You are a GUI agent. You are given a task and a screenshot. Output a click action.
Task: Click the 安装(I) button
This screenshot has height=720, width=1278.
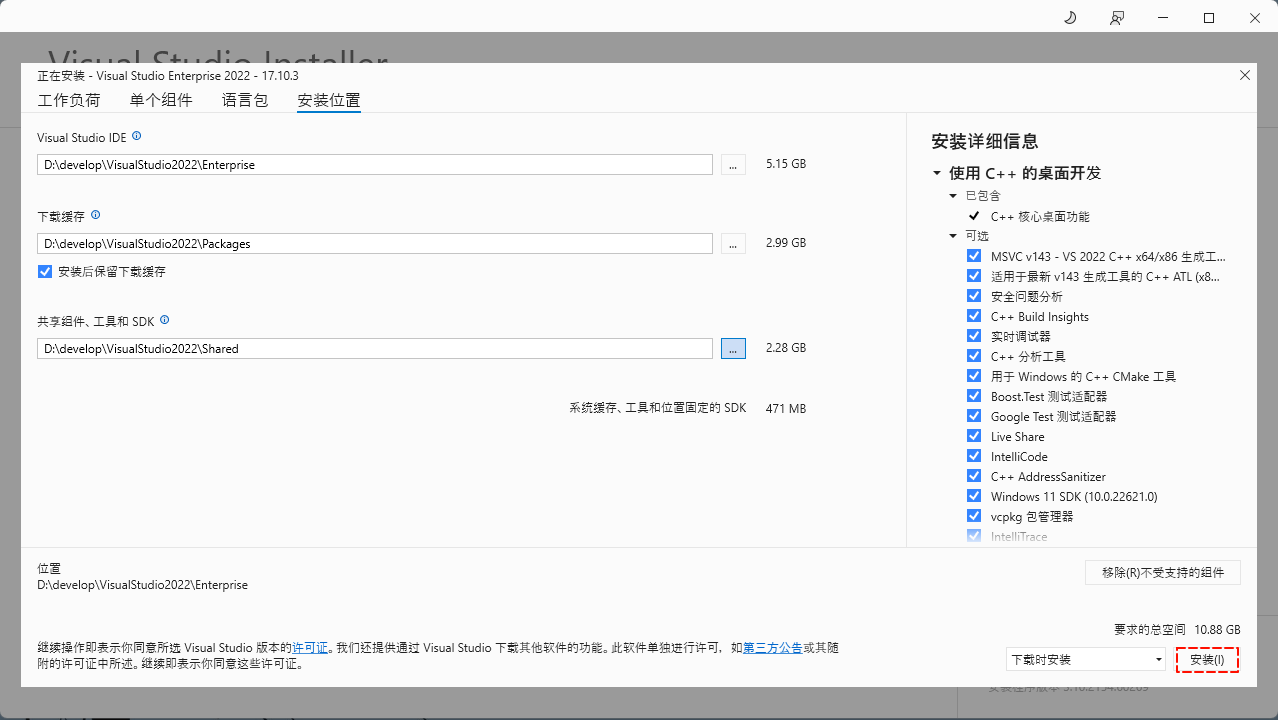(1207, 660)
